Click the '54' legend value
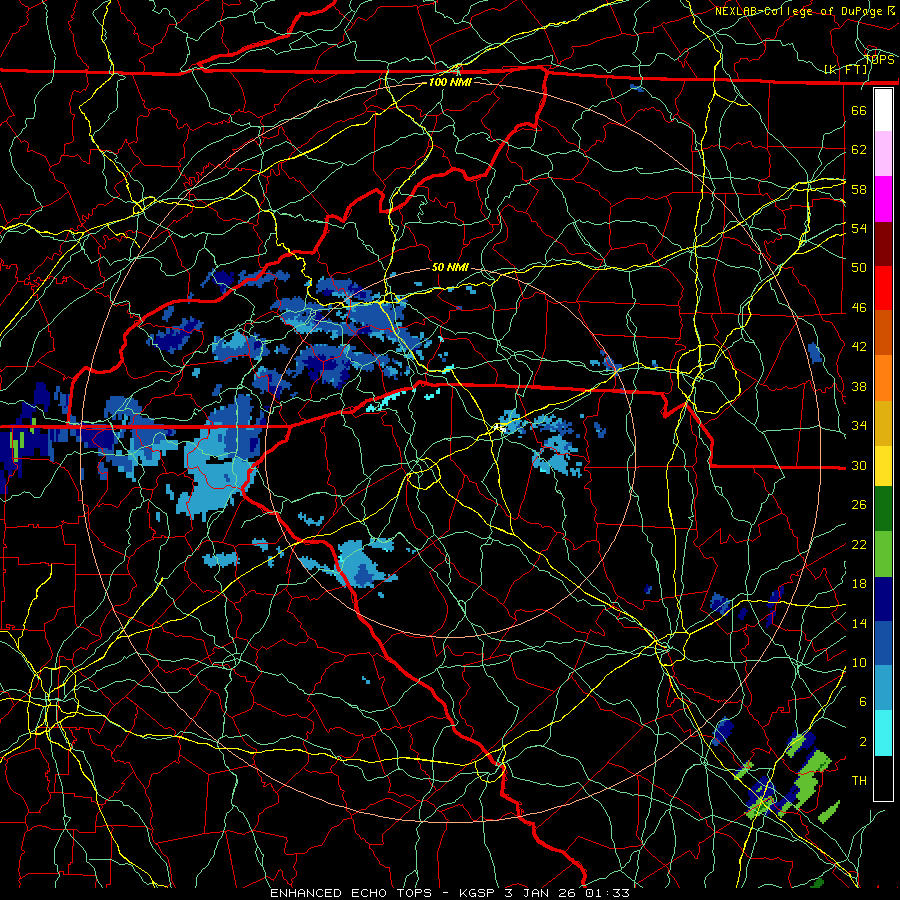900x900 pixels. 859,228
